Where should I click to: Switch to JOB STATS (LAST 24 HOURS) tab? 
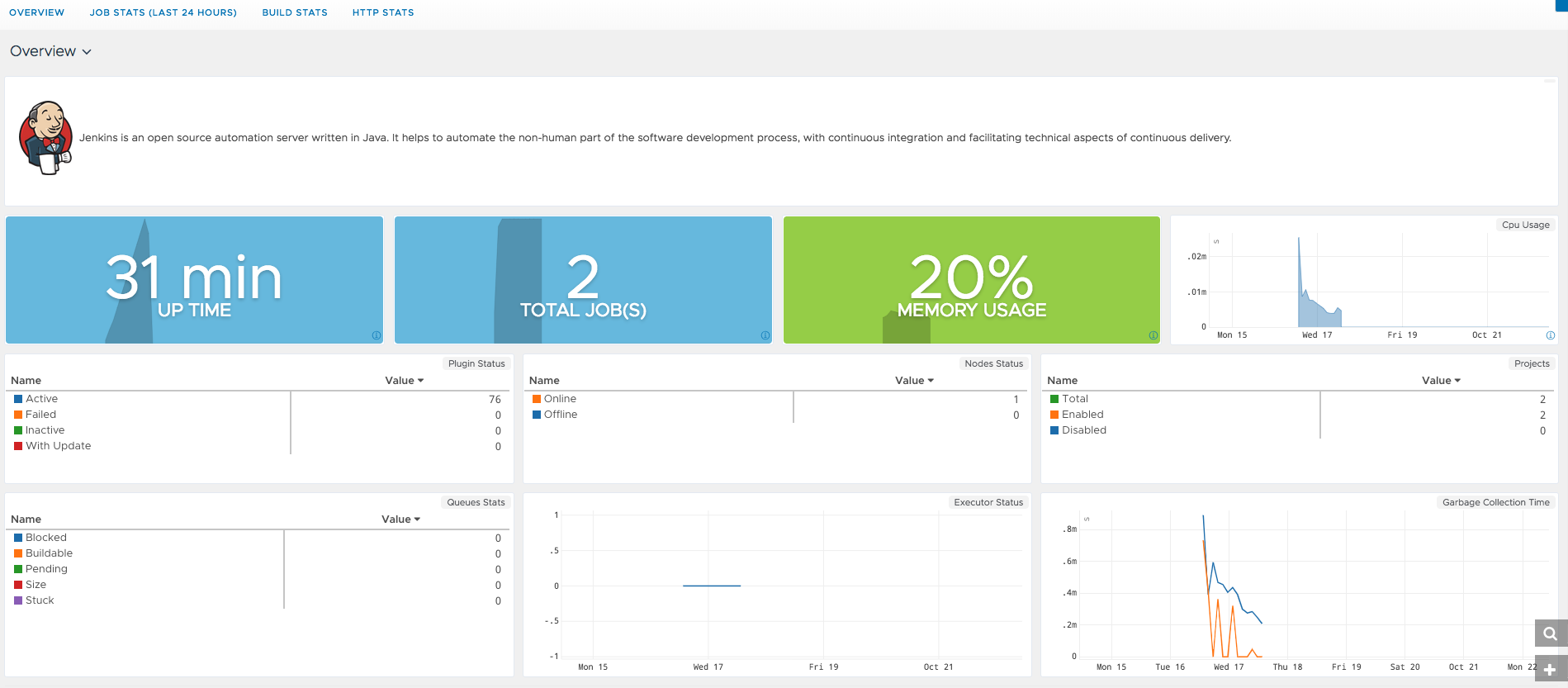tap(163, 12)
